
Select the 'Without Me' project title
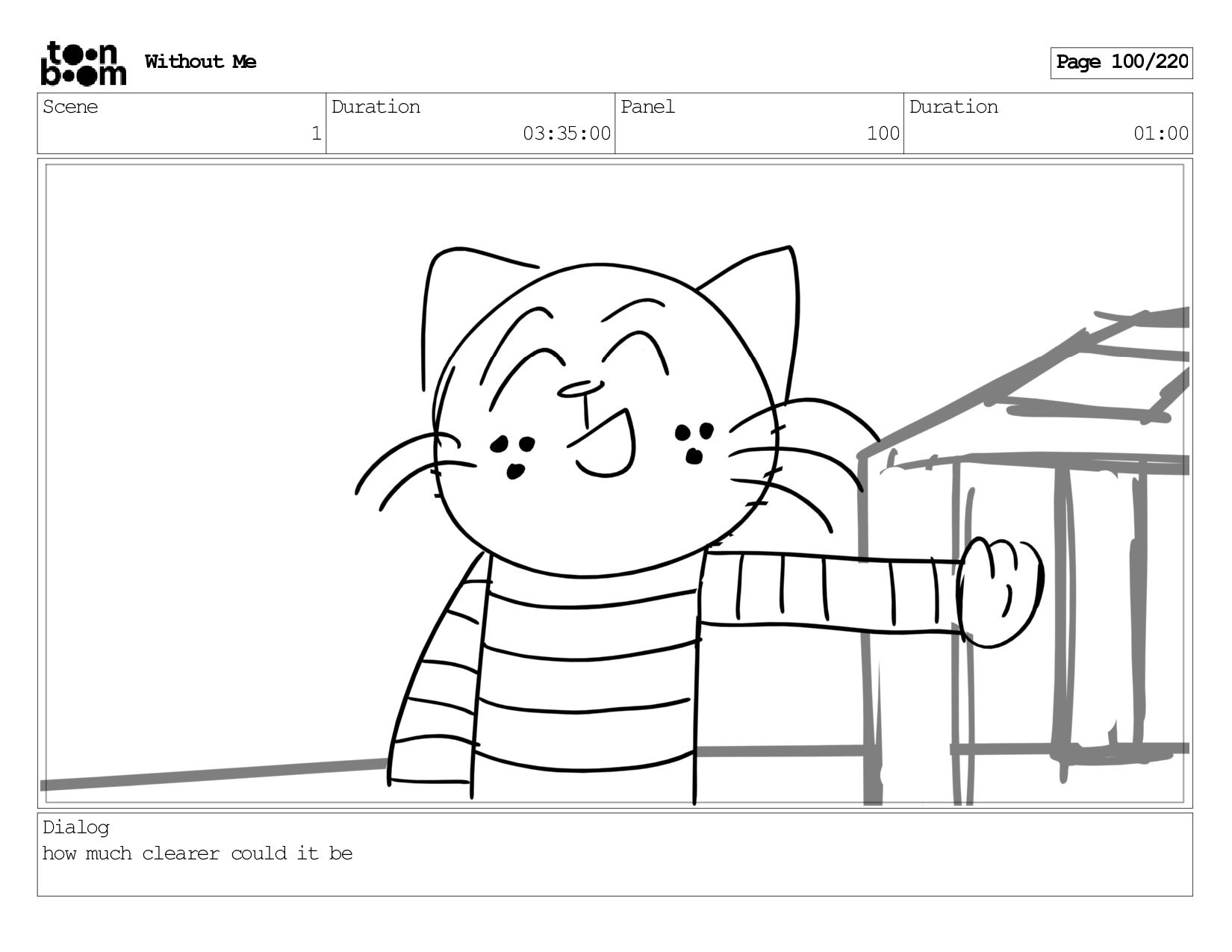point(200,62)
